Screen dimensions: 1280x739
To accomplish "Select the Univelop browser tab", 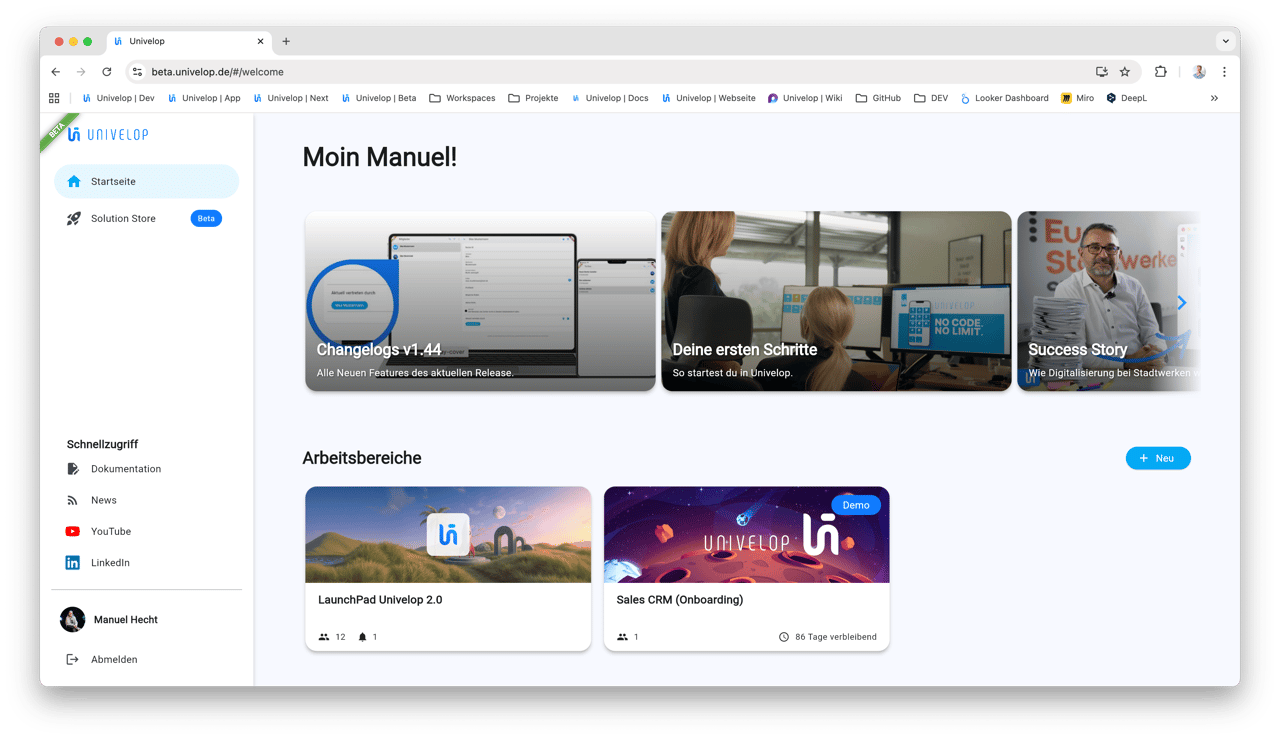I will coord(188,41).
